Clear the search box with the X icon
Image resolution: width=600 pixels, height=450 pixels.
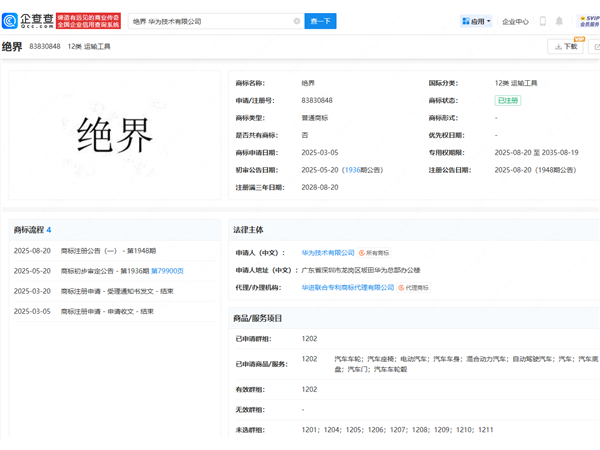tap(297, 21)
